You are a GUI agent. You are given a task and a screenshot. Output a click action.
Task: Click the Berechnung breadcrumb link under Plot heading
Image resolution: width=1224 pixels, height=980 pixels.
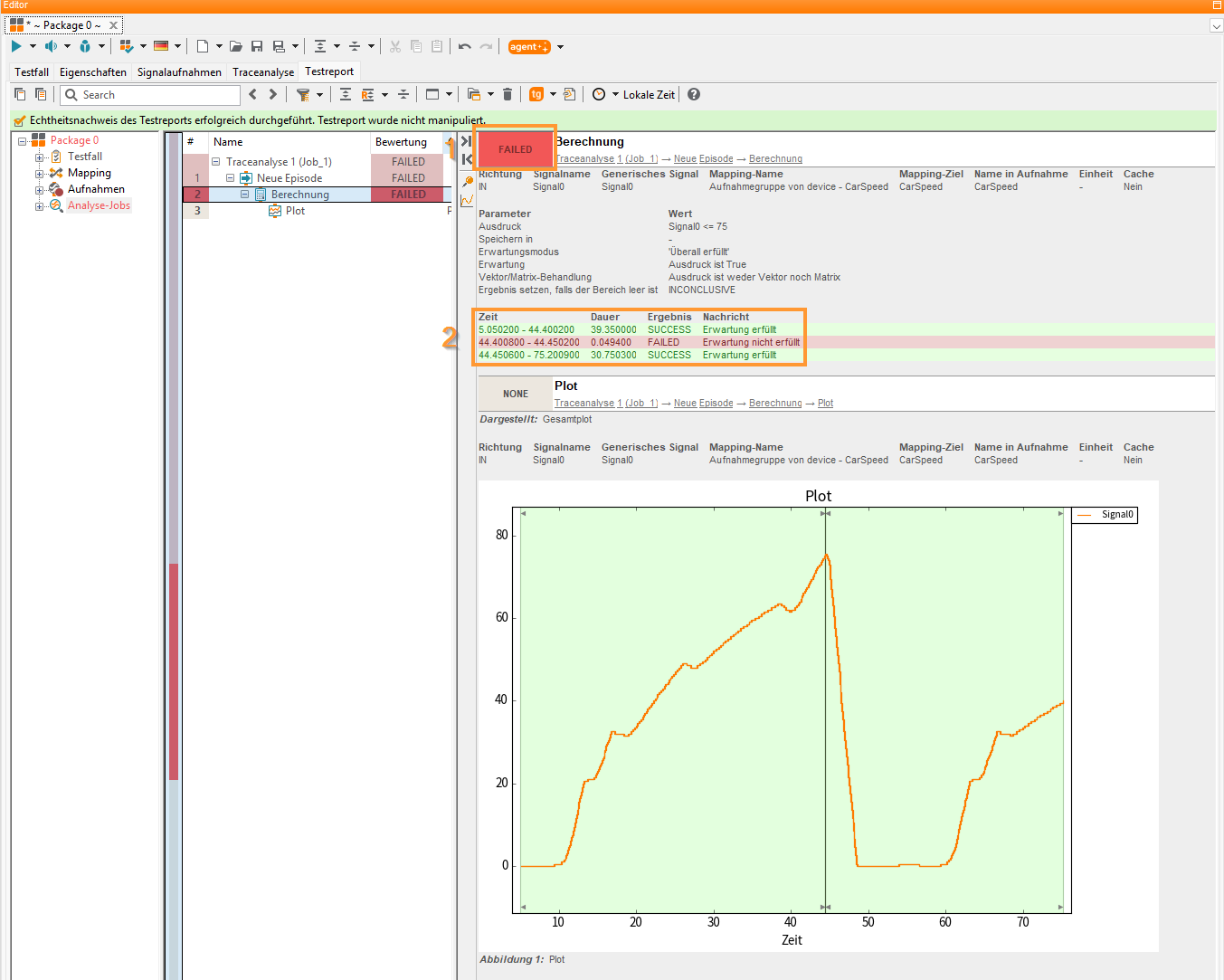[775, 404]
